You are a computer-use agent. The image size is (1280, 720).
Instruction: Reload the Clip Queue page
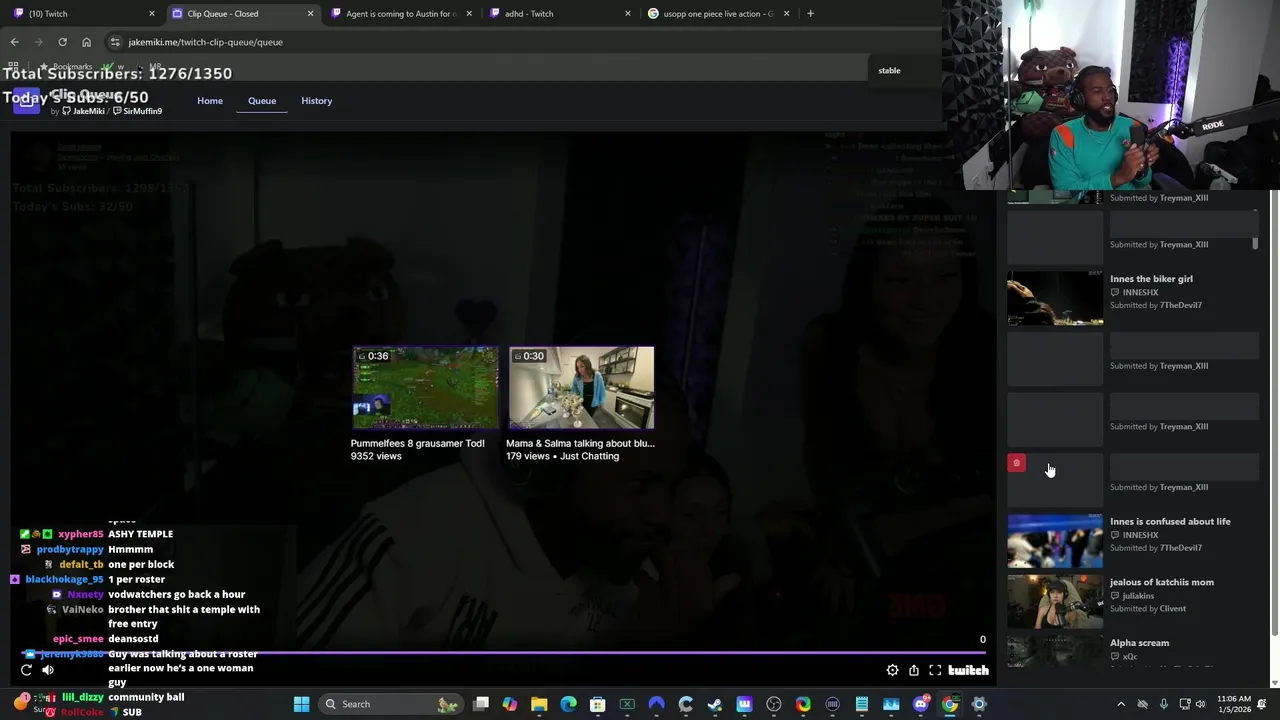(x=62, y=42)
